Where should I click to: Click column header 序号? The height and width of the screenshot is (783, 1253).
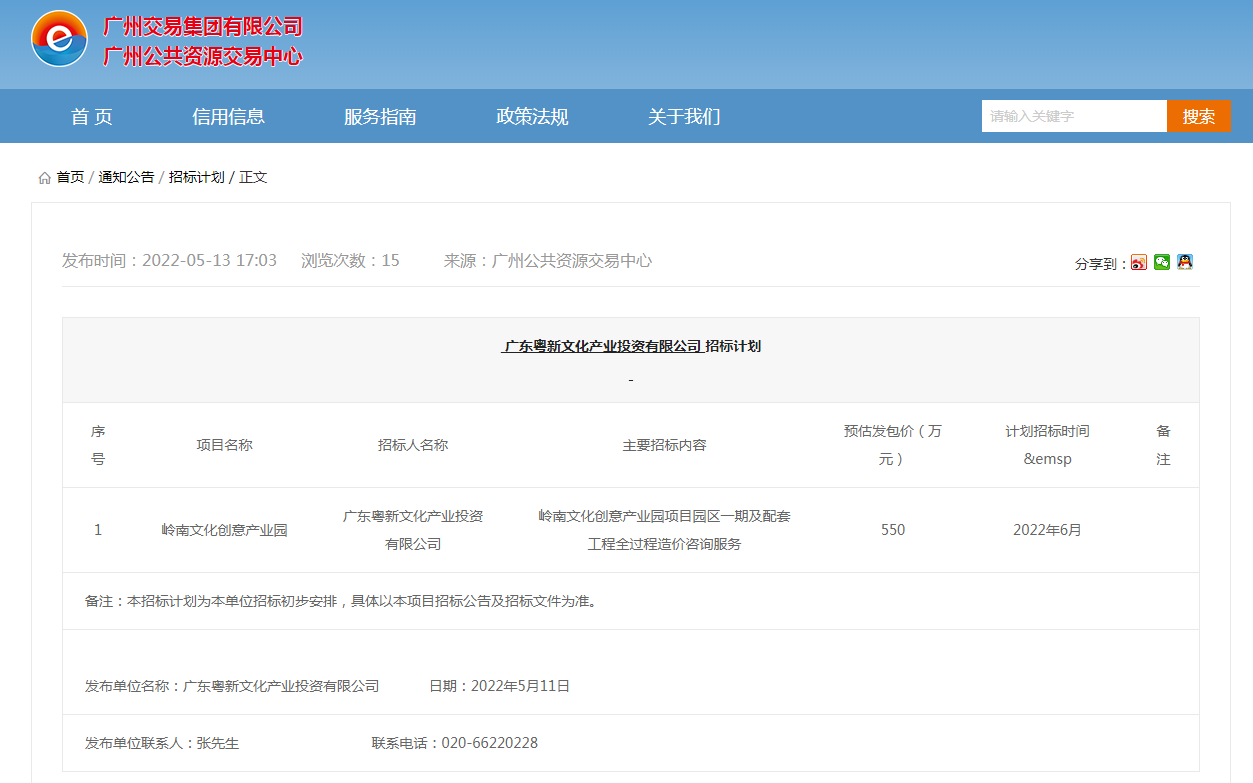coord(98,445)
